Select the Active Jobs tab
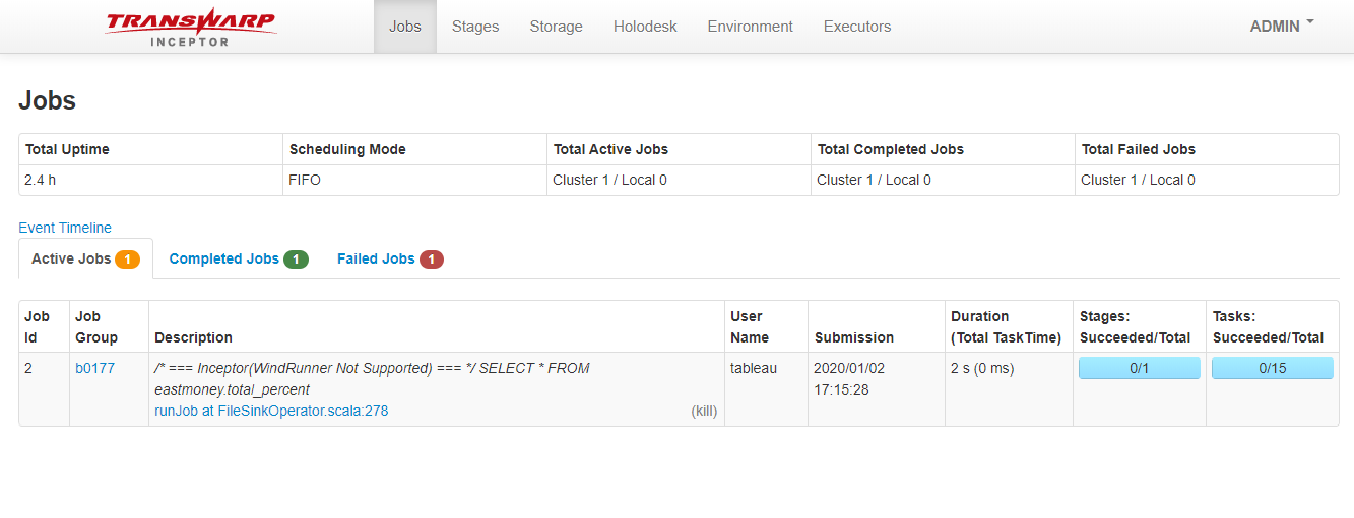Viewport: 1354px width, 518px height. (x=71, y=259)
